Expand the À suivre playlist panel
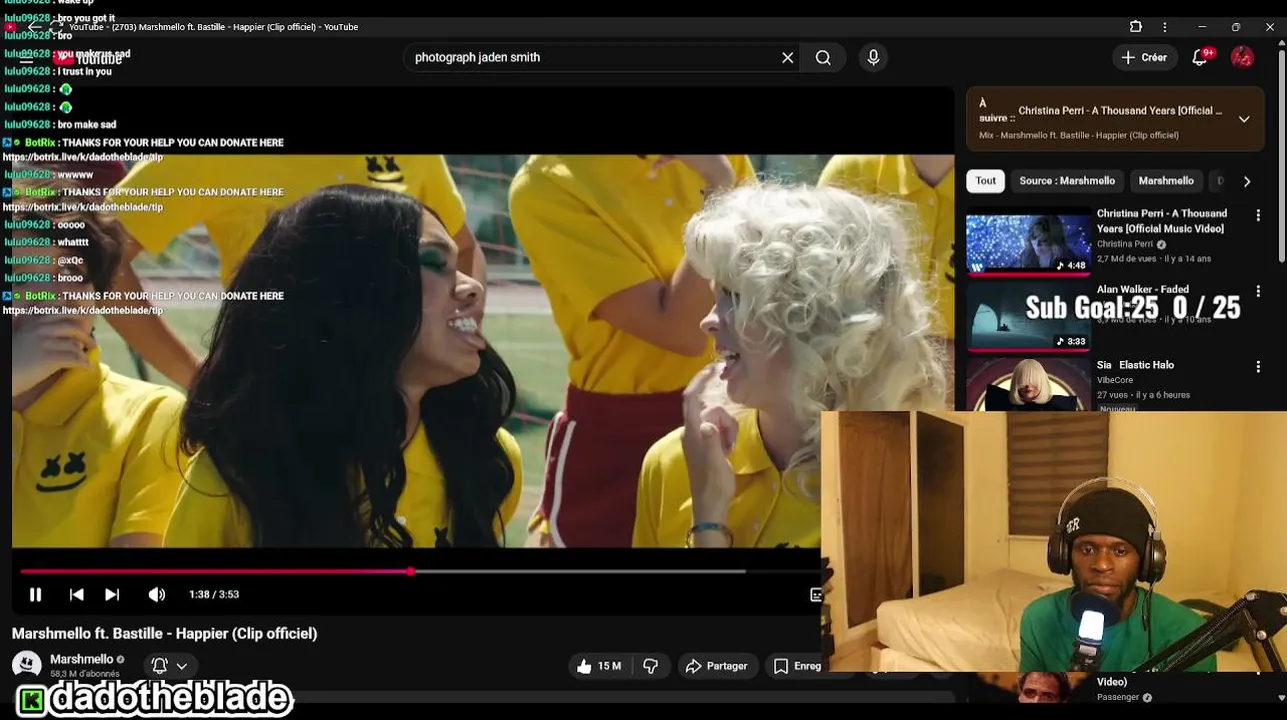This screenshot has height=720, width=1287. [1244, 119]
